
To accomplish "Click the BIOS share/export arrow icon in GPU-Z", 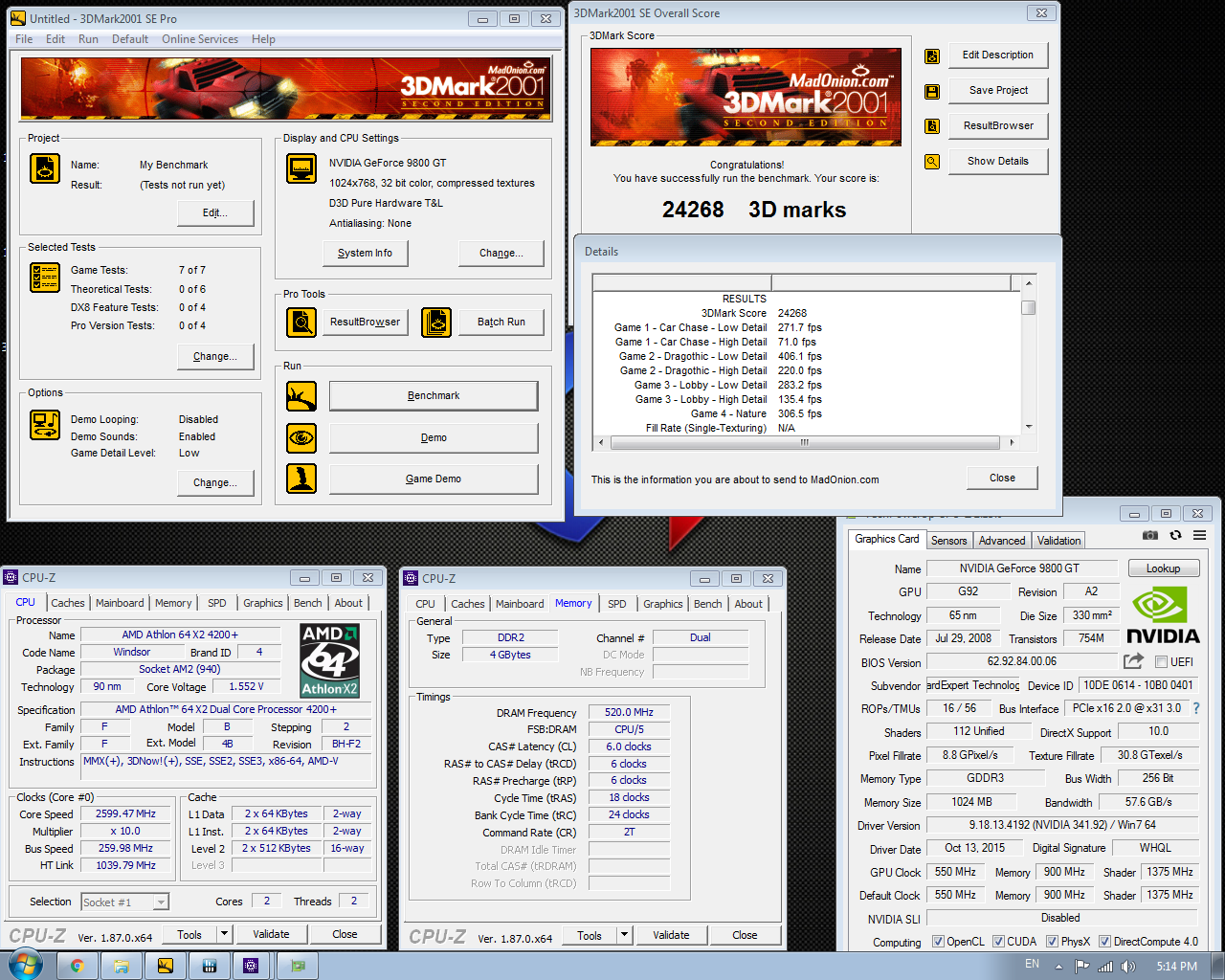I will (x=1133, y=661).
